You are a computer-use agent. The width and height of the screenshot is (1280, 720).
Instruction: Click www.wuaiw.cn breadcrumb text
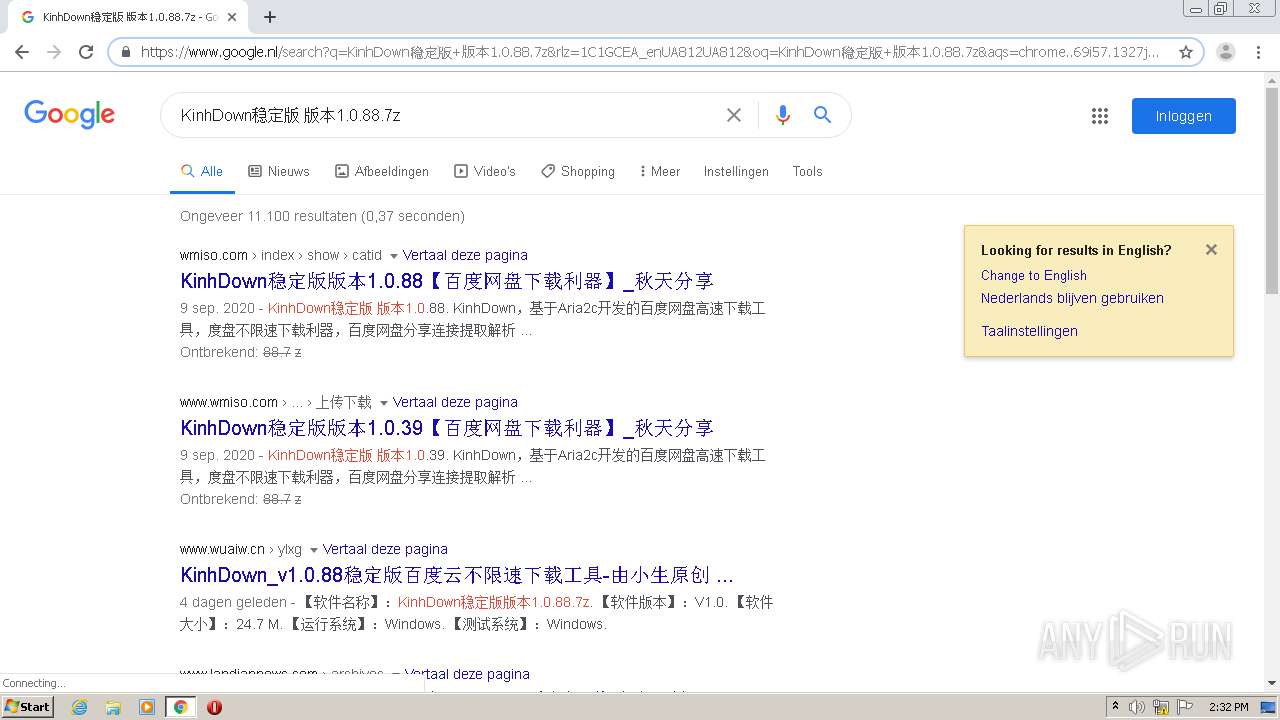pyautogui.click(x=222, y=549)
